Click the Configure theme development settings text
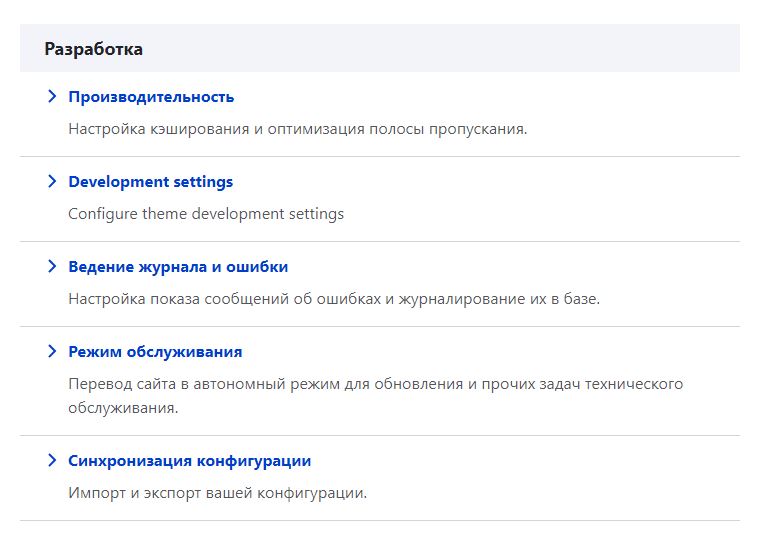The width and height of the screenshot is (762, 547). tap(206, 214)
